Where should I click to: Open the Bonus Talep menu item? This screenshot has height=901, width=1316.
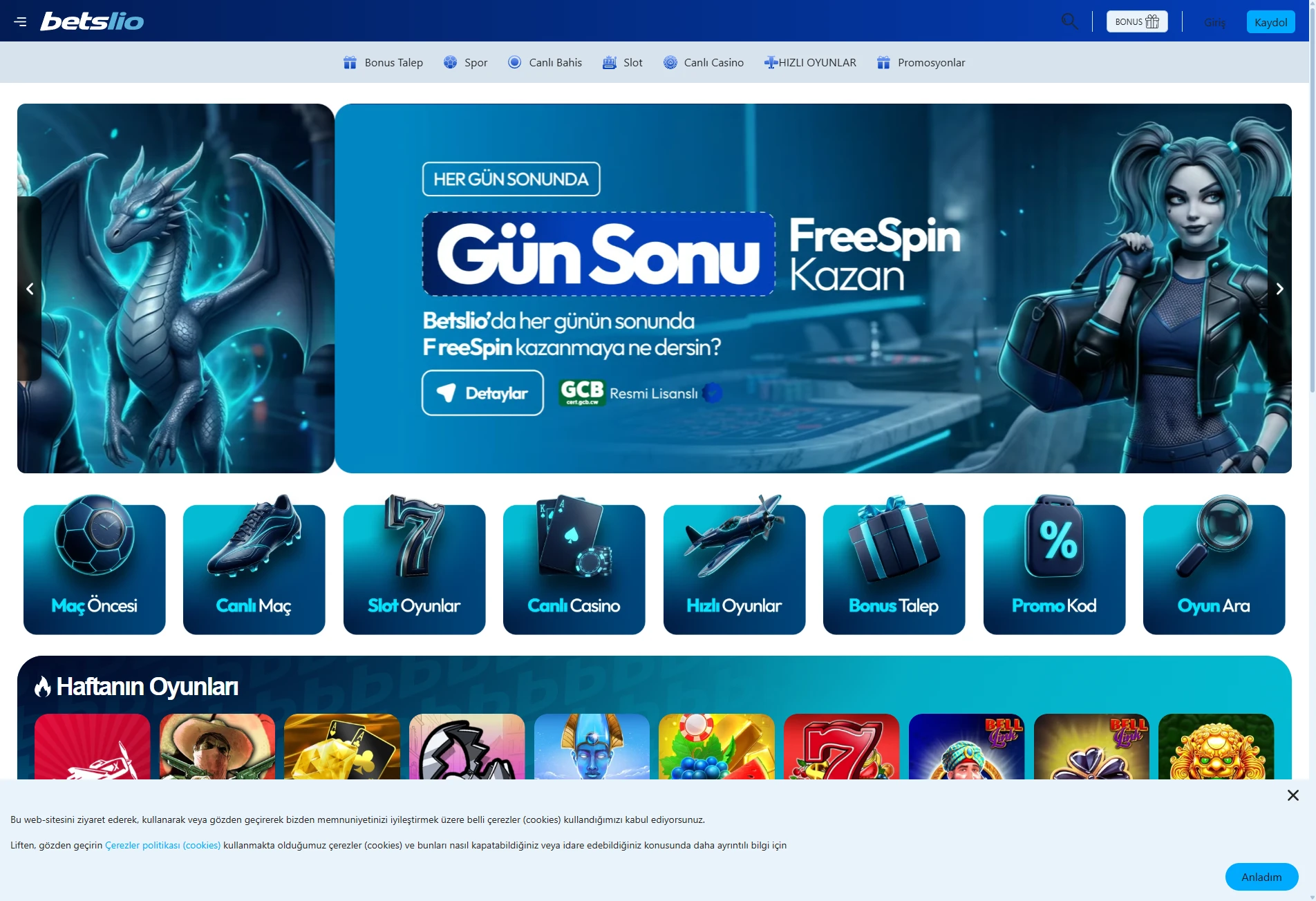tap(383, 62)
